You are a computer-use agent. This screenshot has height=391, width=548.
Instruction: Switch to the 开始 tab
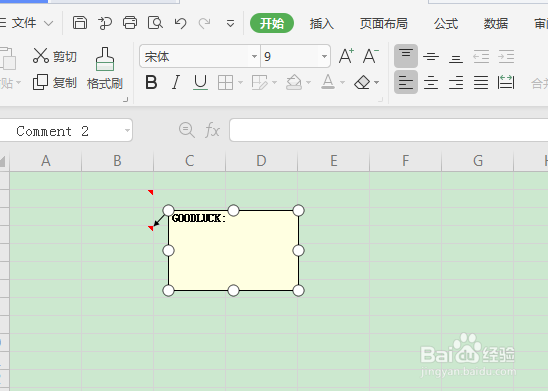[x=272, y=23]
